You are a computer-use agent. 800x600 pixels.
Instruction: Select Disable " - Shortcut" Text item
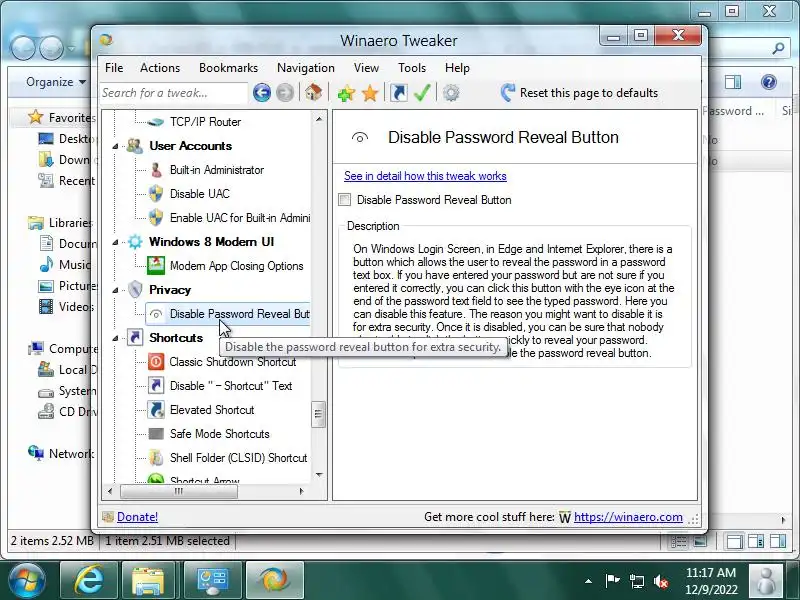231,386
